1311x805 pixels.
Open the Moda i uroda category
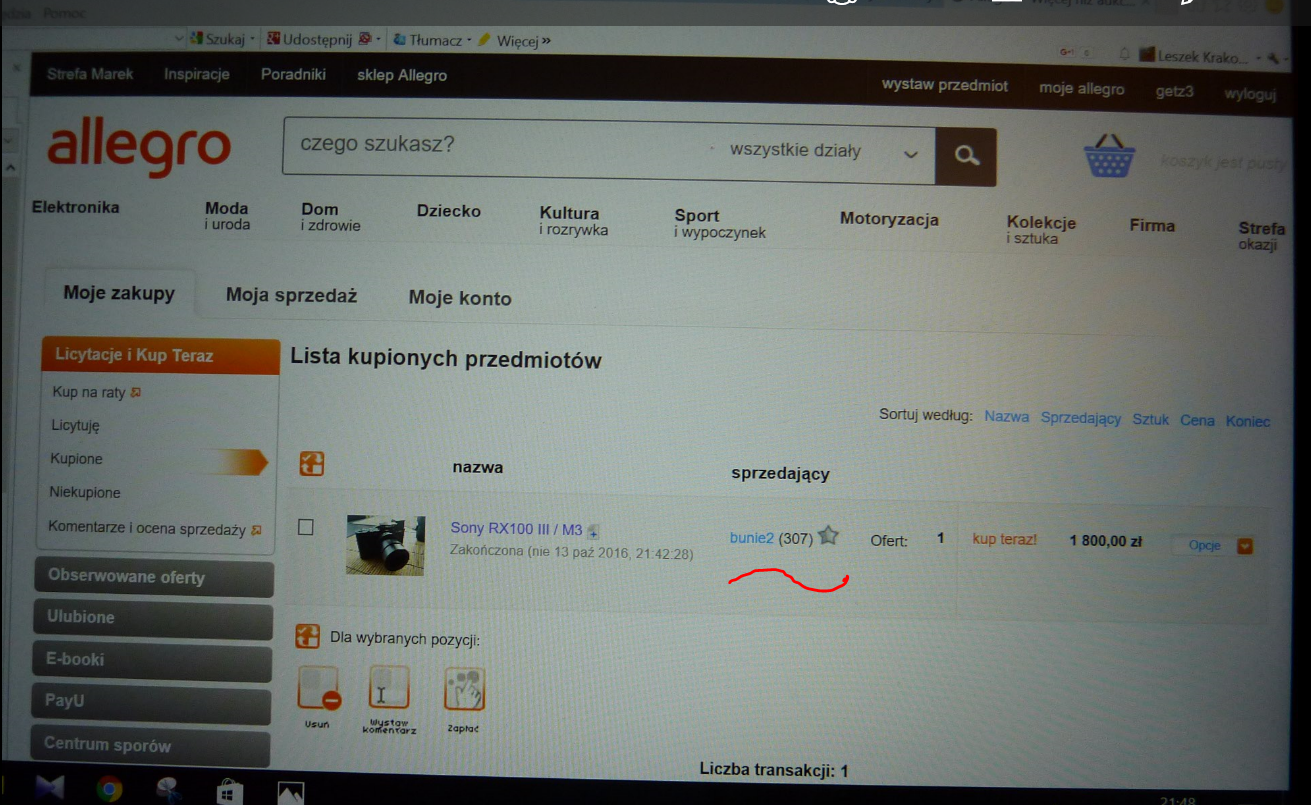click(228, 216)
